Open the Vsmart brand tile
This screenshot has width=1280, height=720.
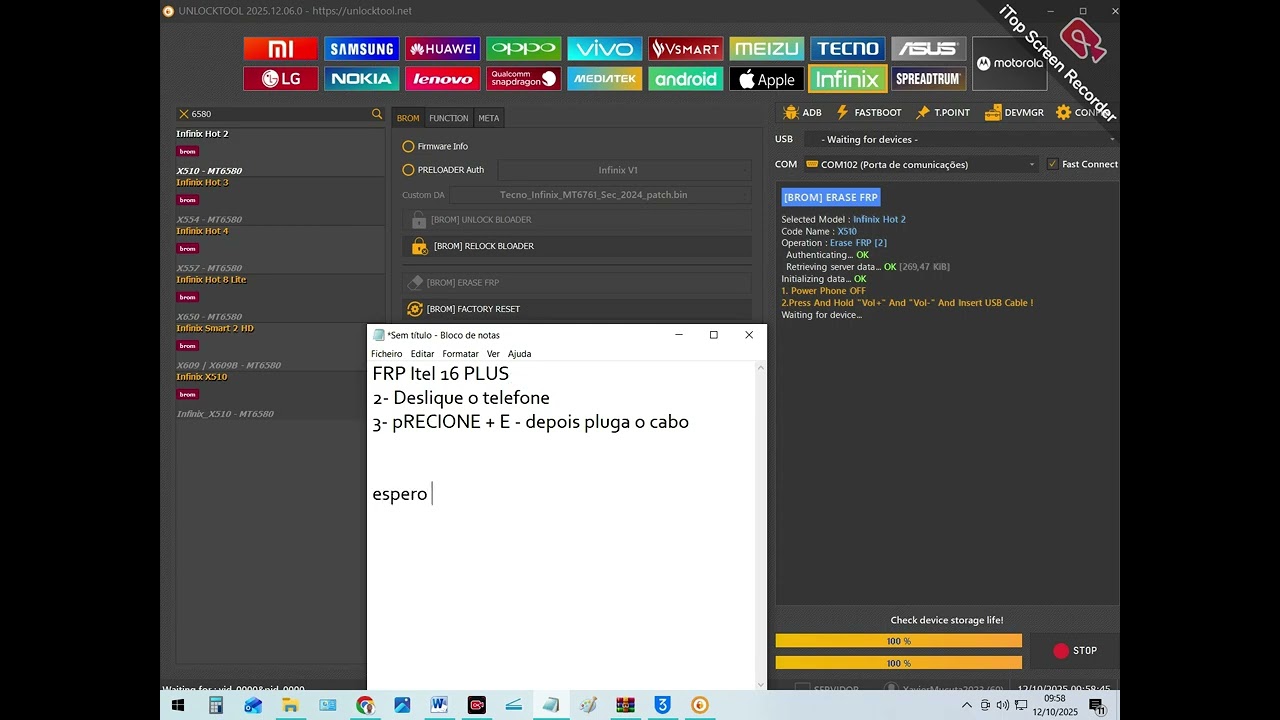point(686,49)
